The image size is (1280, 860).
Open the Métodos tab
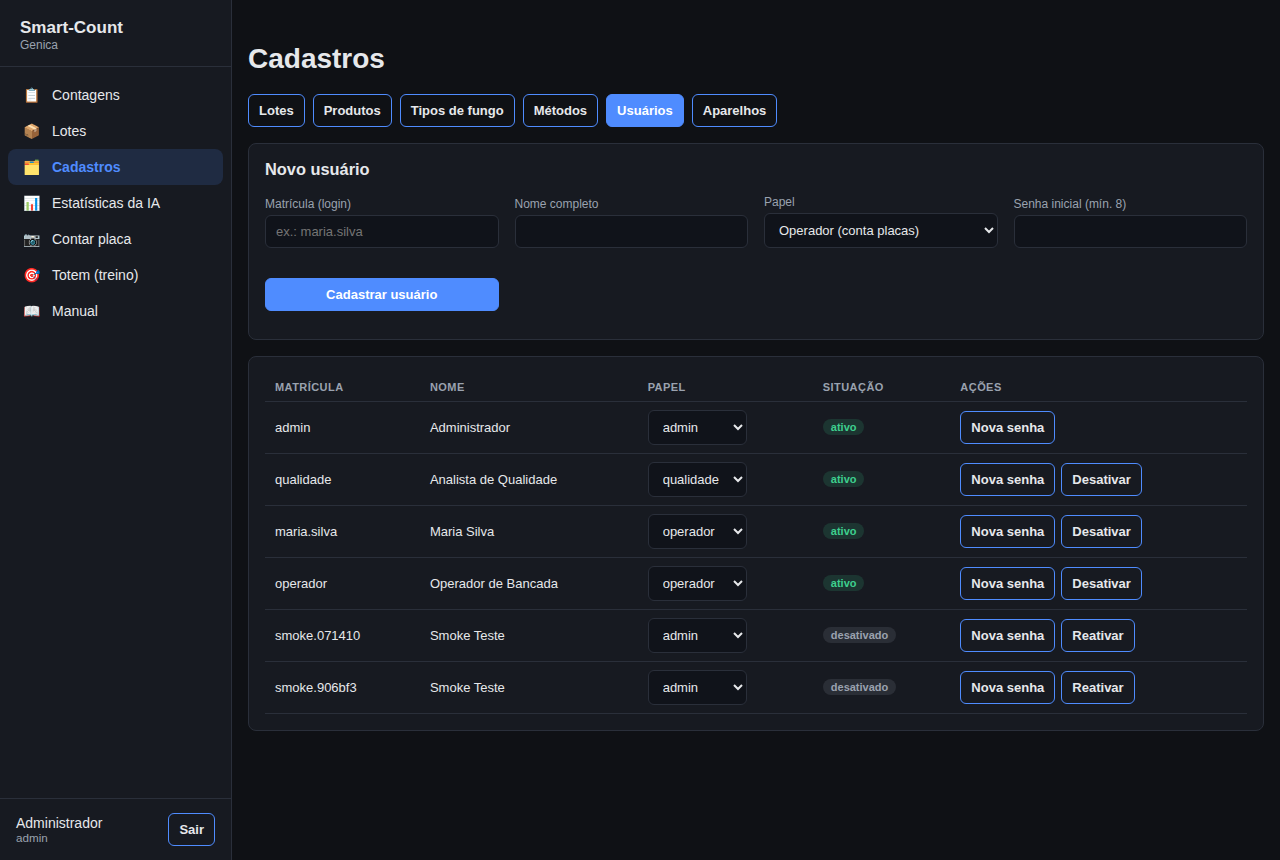(560, 110)
